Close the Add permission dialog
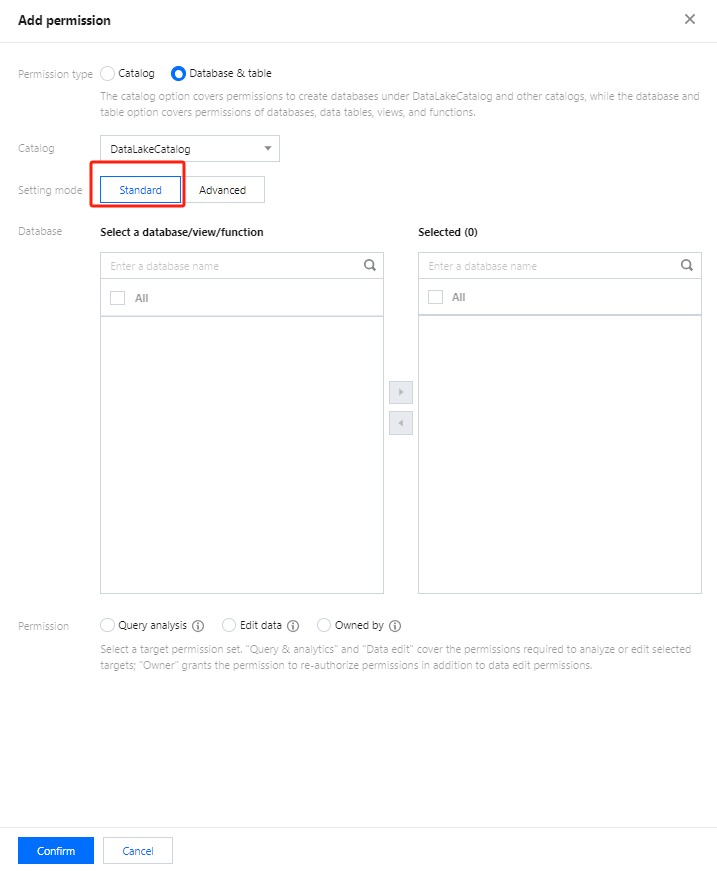The height and width of the screenshot is (871, 717). (x=689, y=19)
